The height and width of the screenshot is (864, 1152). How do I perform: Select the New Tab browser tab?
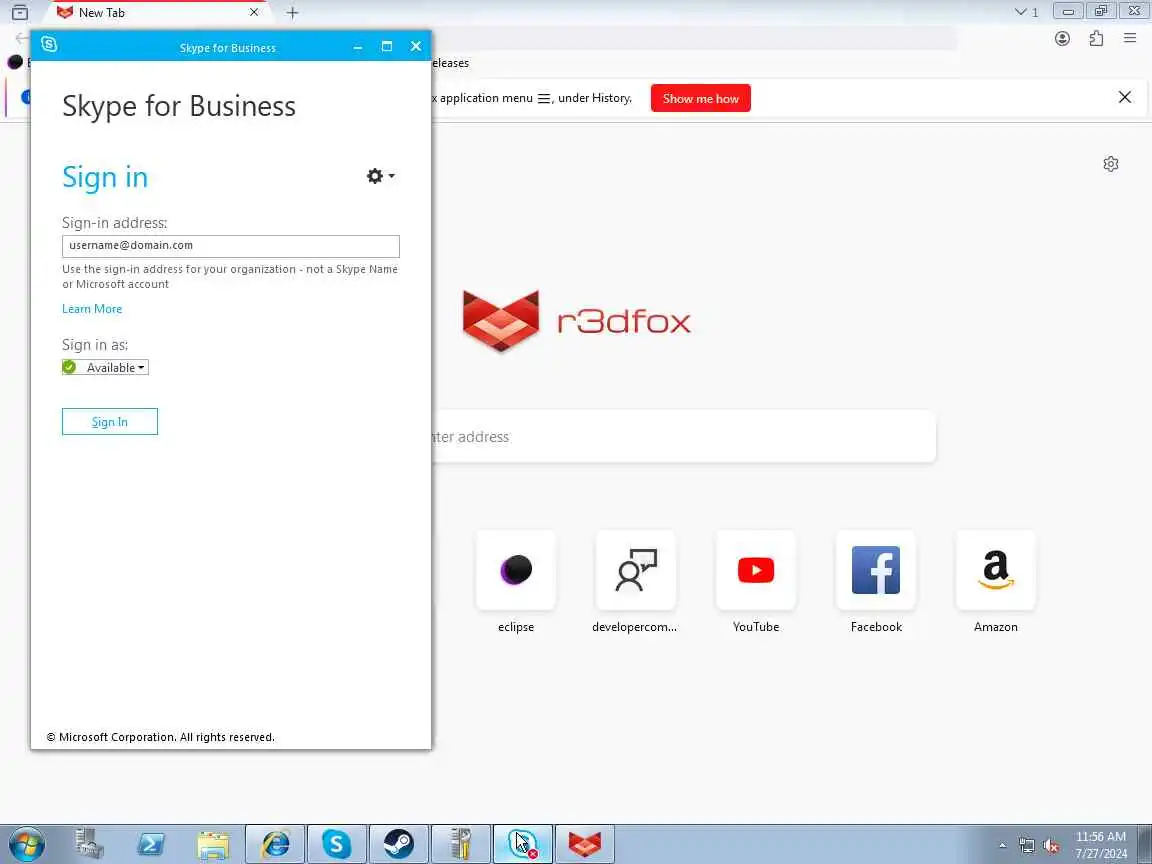pos(158,12)
